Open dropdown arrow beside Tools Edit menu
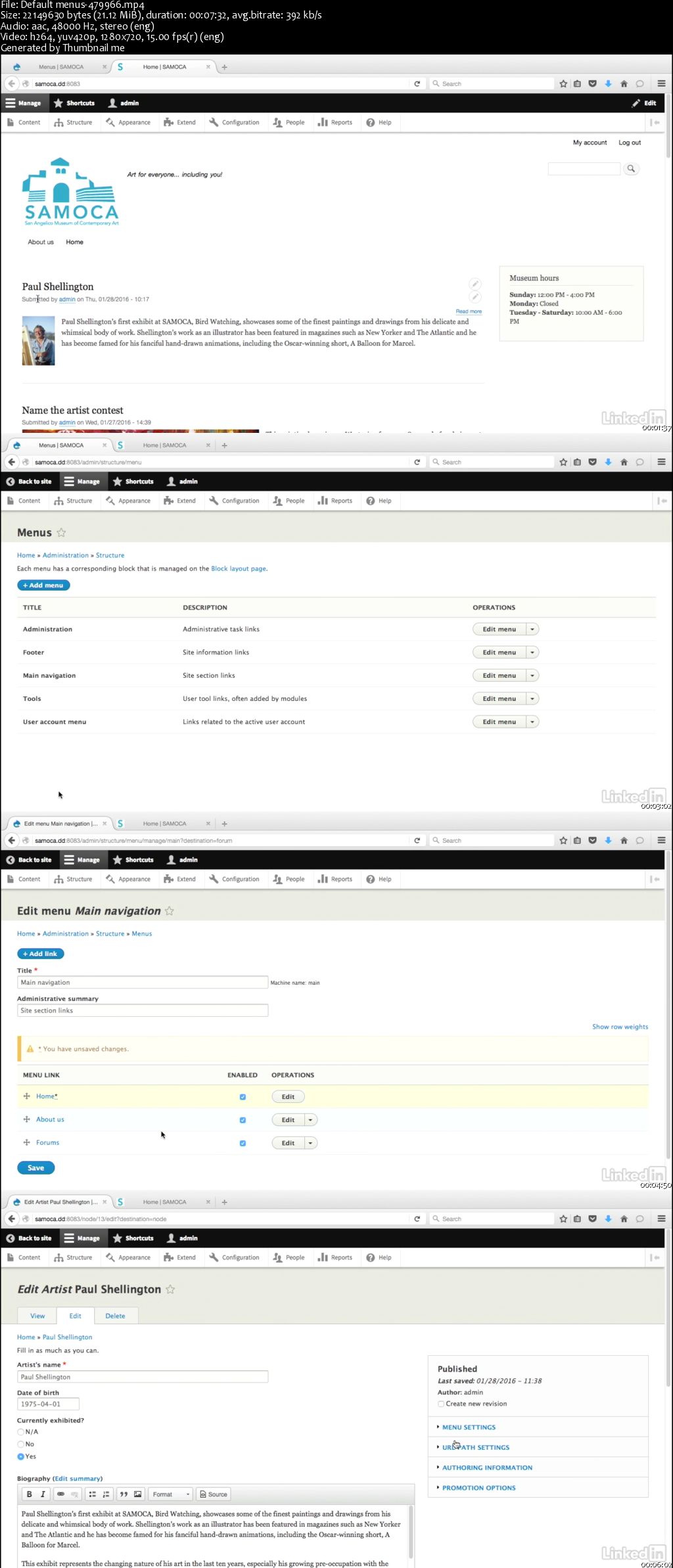This screenshot has width=673, height=1568. click(532, 699)
